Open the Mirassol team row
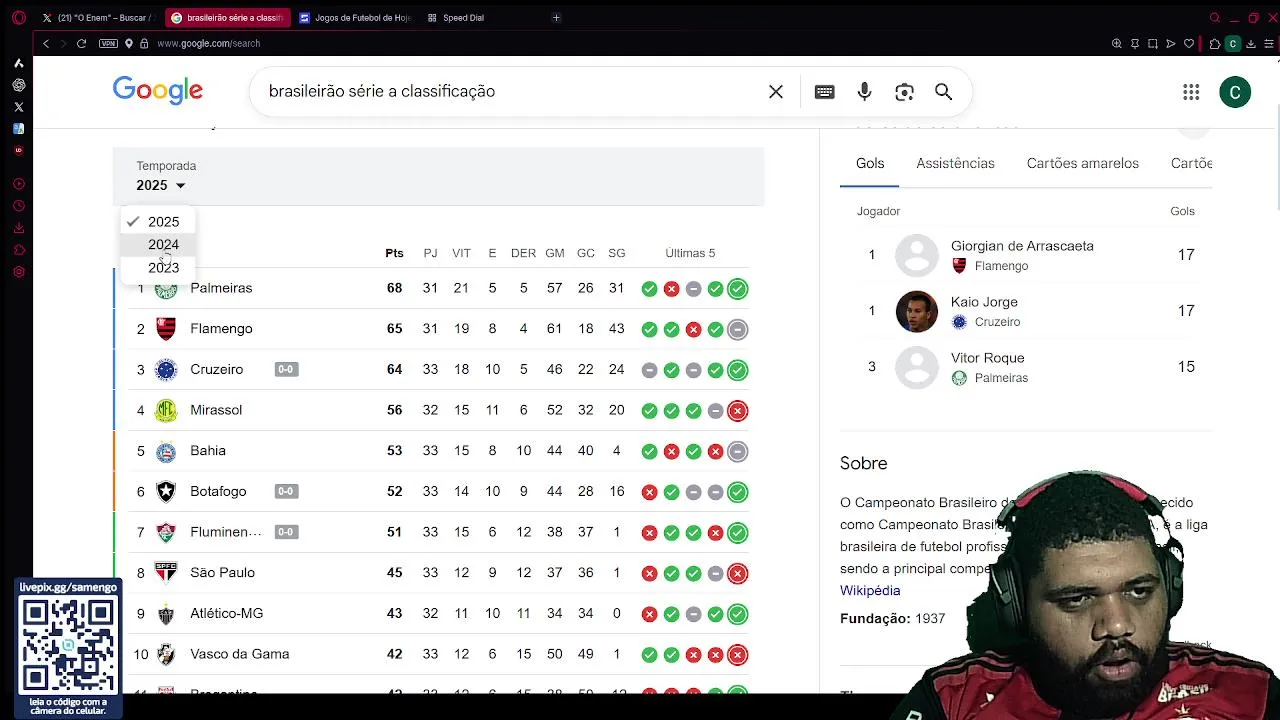The image size is (1280, 720). tap(438, 410)
